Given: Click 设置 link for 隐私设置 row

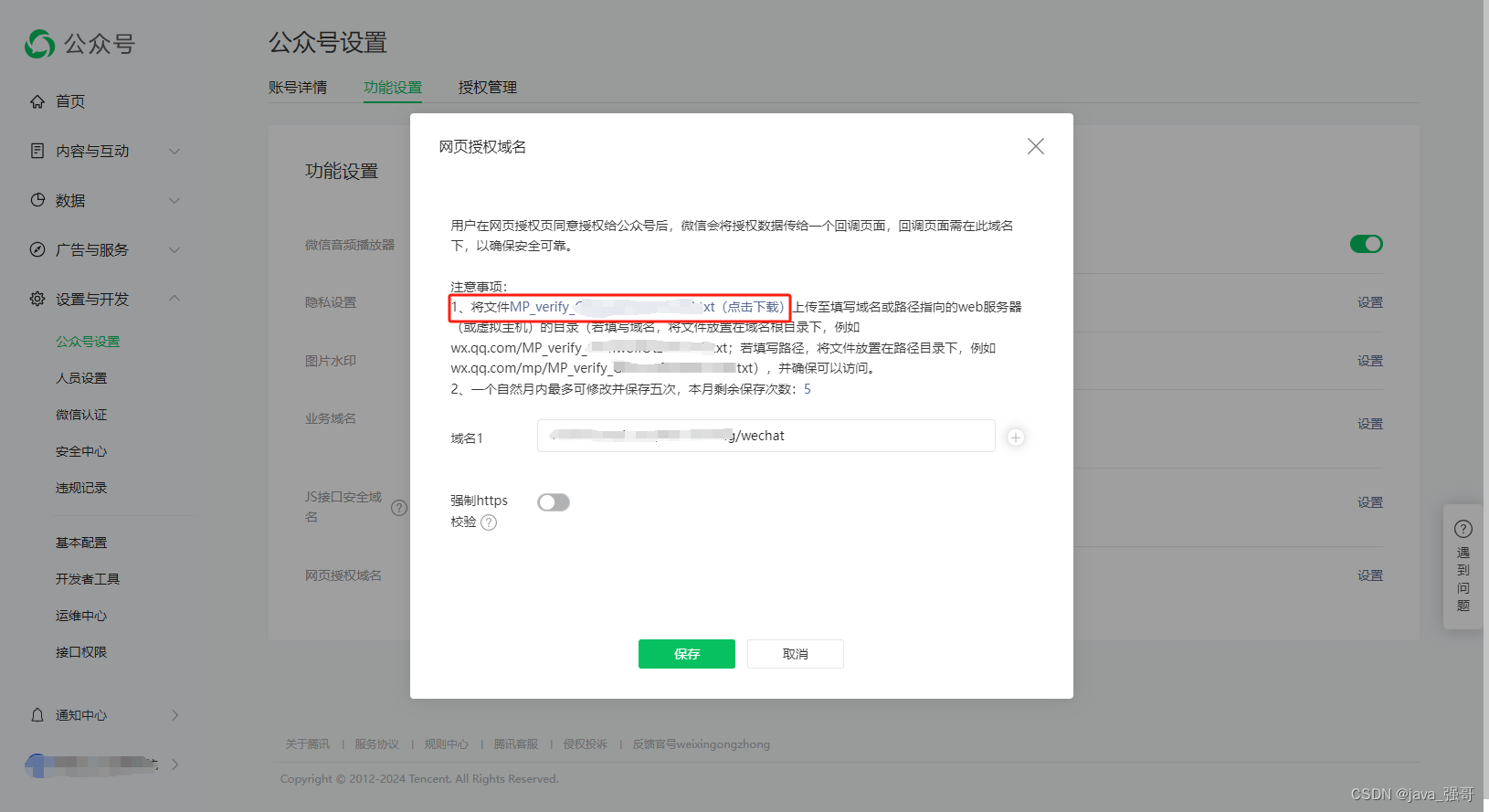Looking at the screenshot, I should click(1370, 302).
